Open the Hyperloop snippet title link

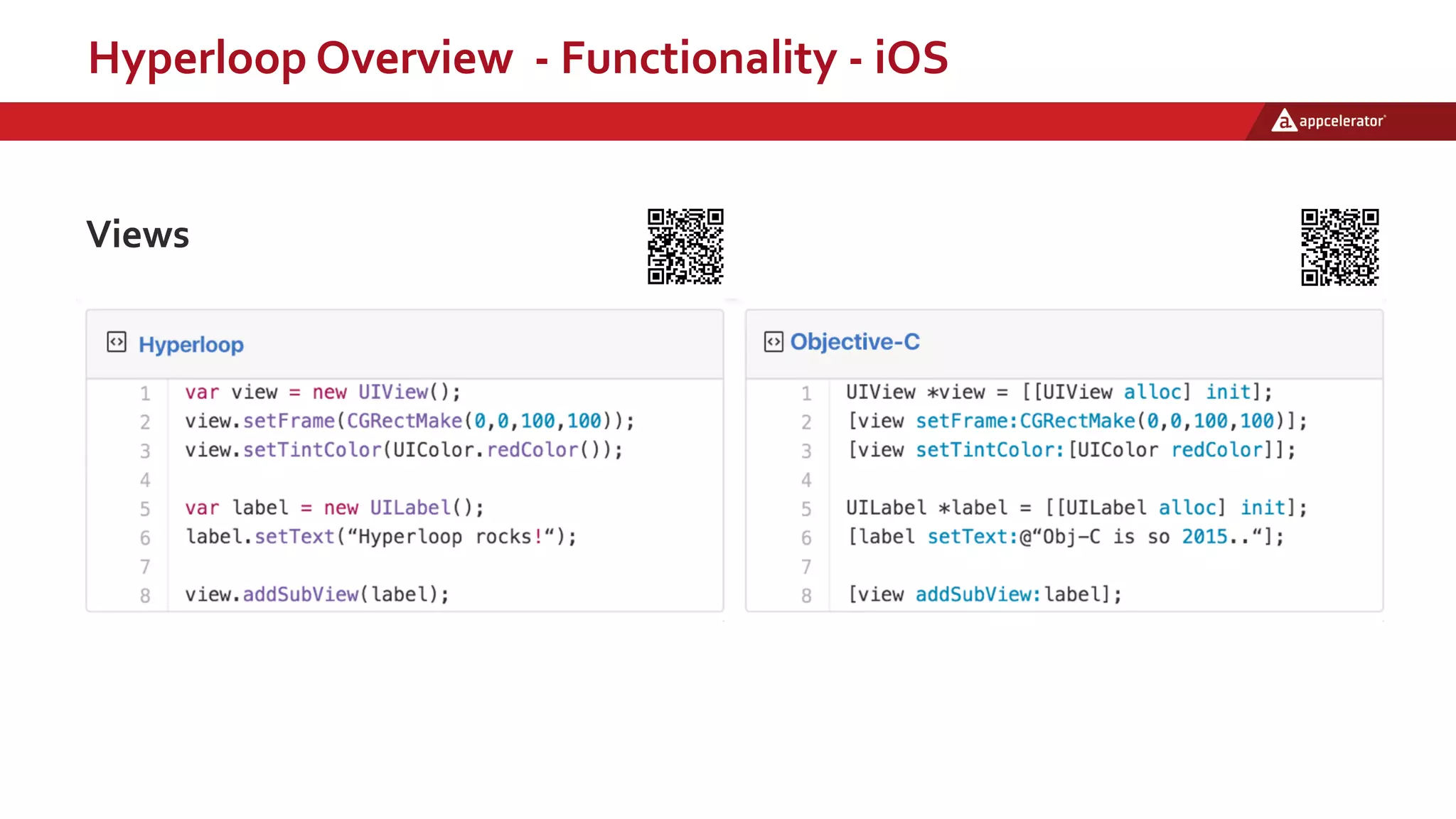[x=191, y=345]
